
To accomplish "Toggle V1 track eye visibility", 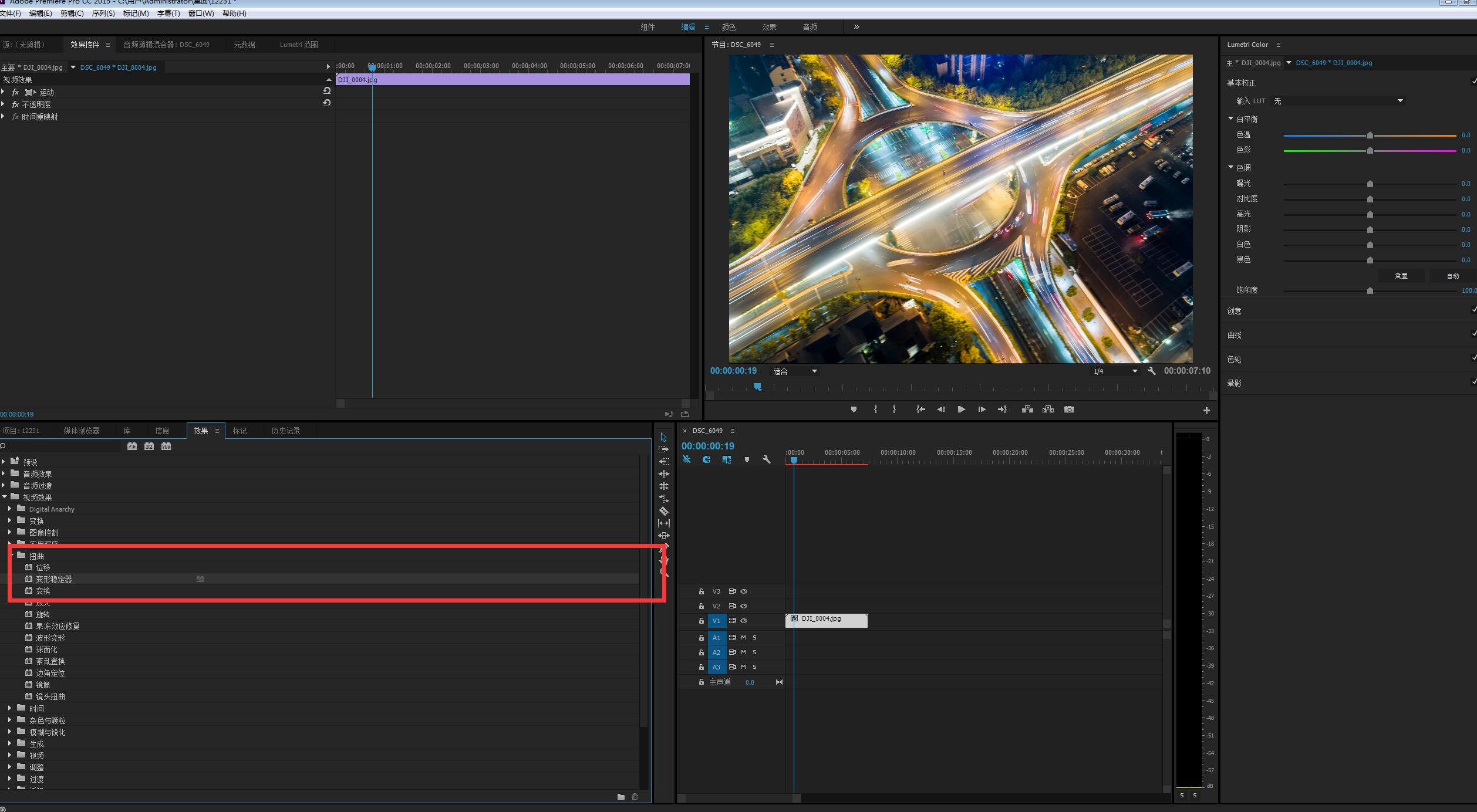I will coord(744,621).
